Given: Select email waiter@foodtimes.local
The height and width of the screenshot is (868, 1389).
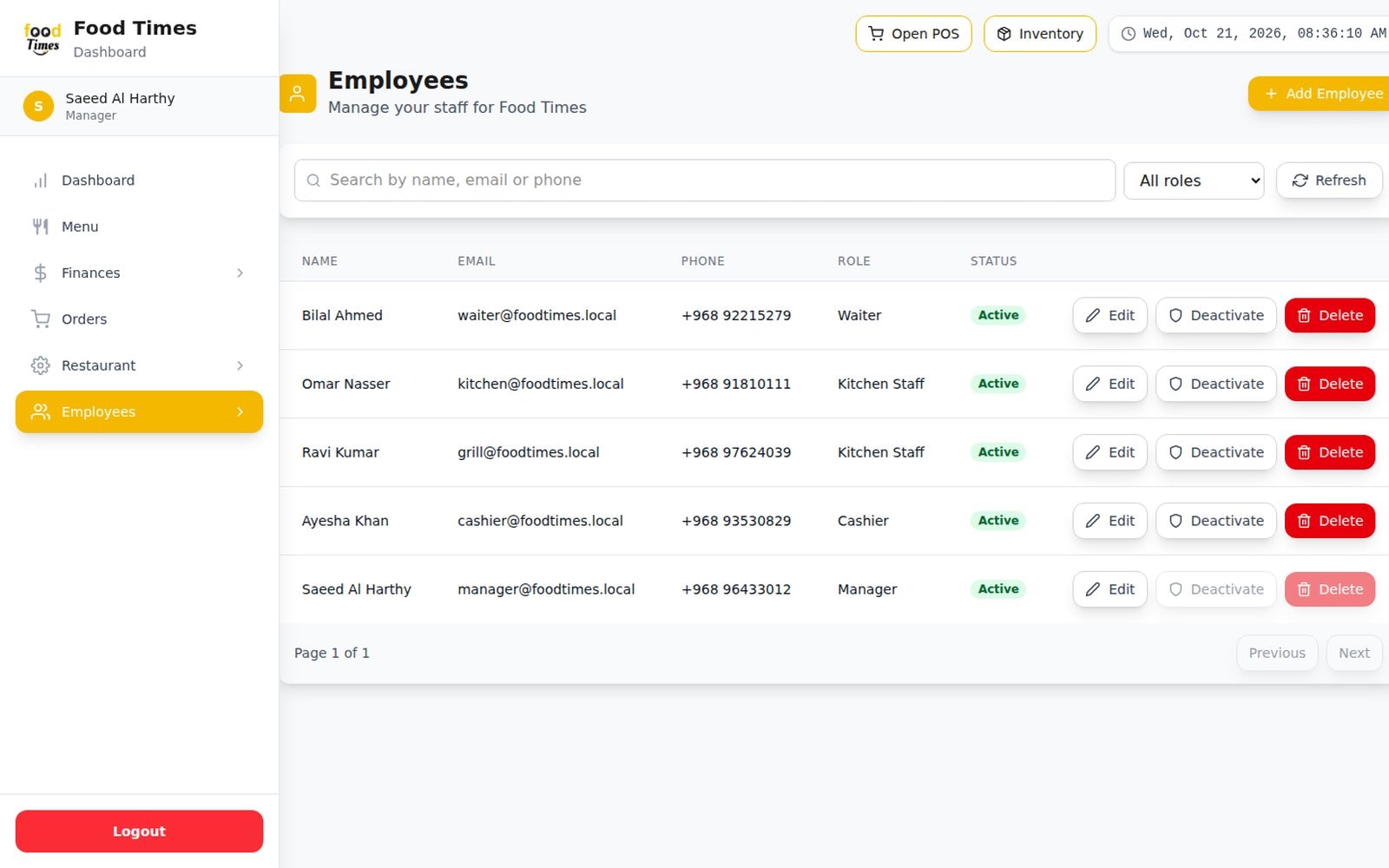Looking at the screenshot, I should pos(537,315).
